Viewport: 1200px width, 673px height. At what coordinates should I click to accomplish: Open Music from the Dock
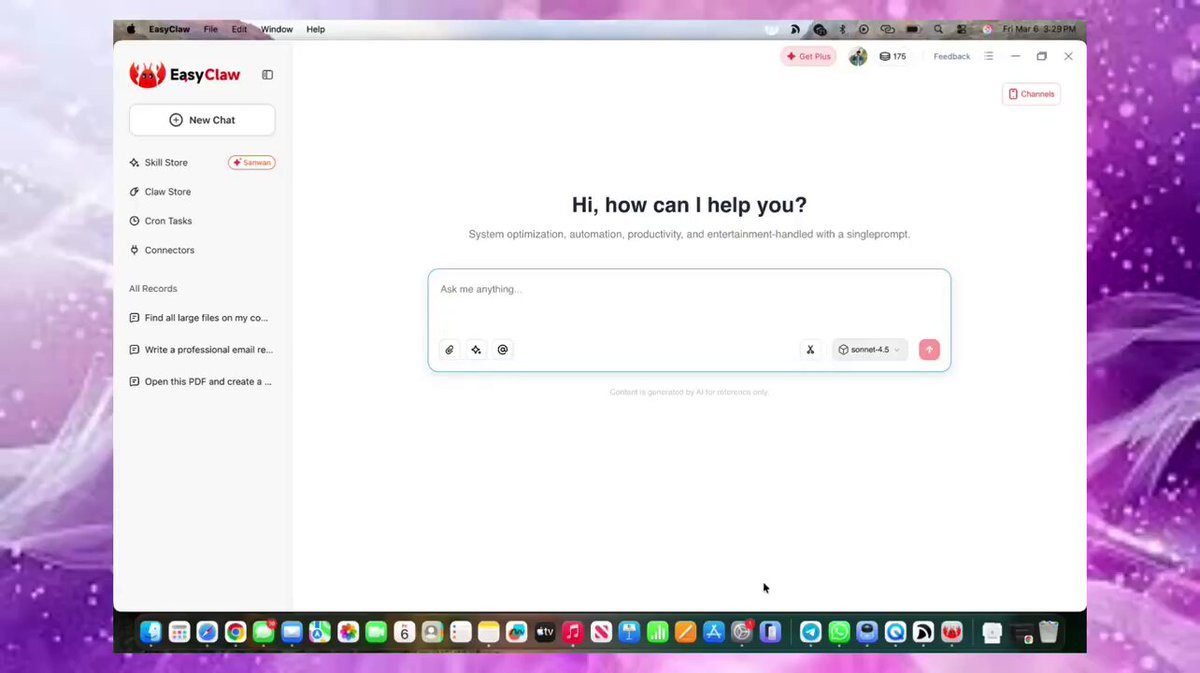573,632
